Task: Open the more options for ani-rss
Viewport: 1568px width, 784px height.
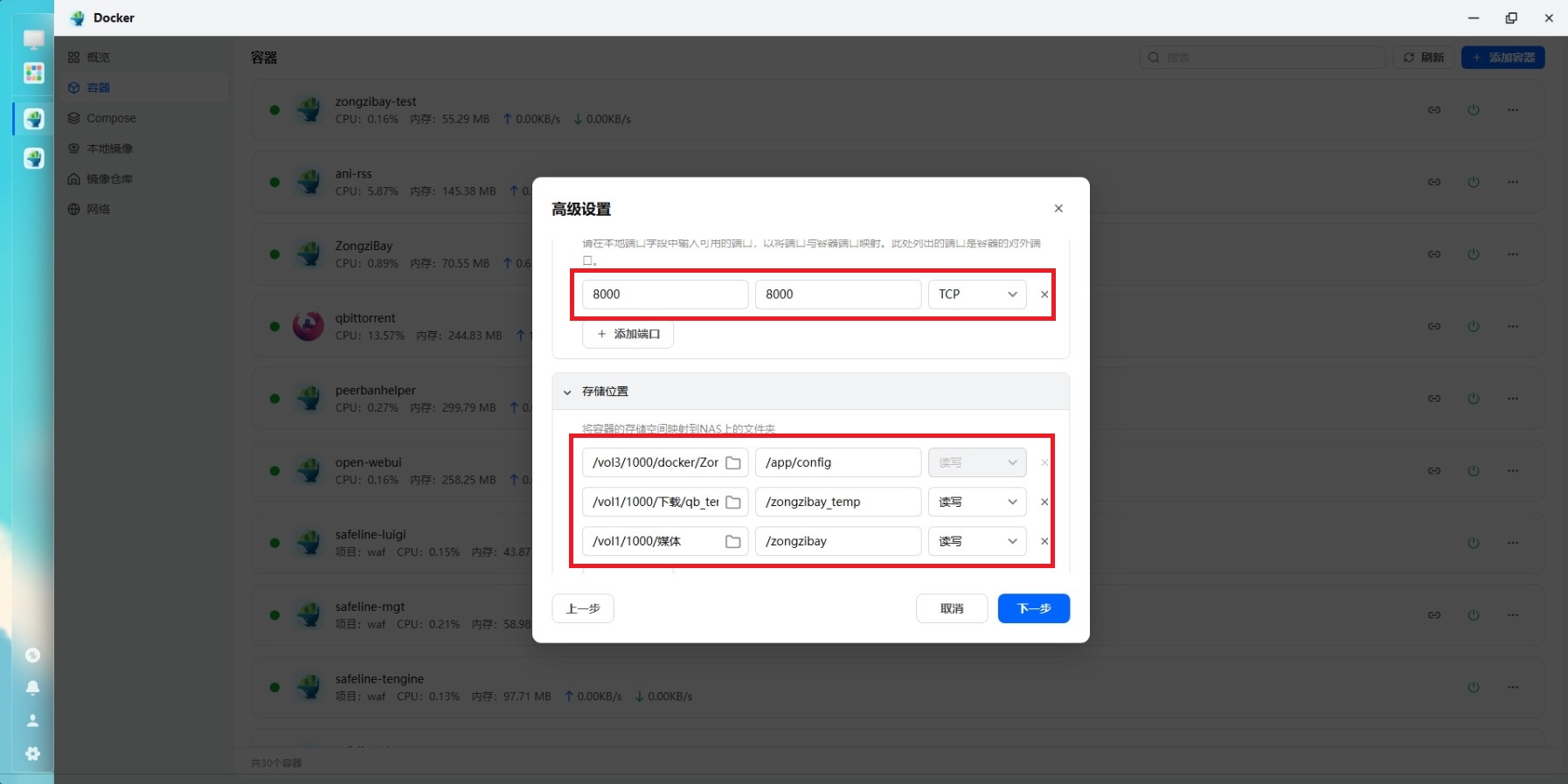Action: 1513,182
